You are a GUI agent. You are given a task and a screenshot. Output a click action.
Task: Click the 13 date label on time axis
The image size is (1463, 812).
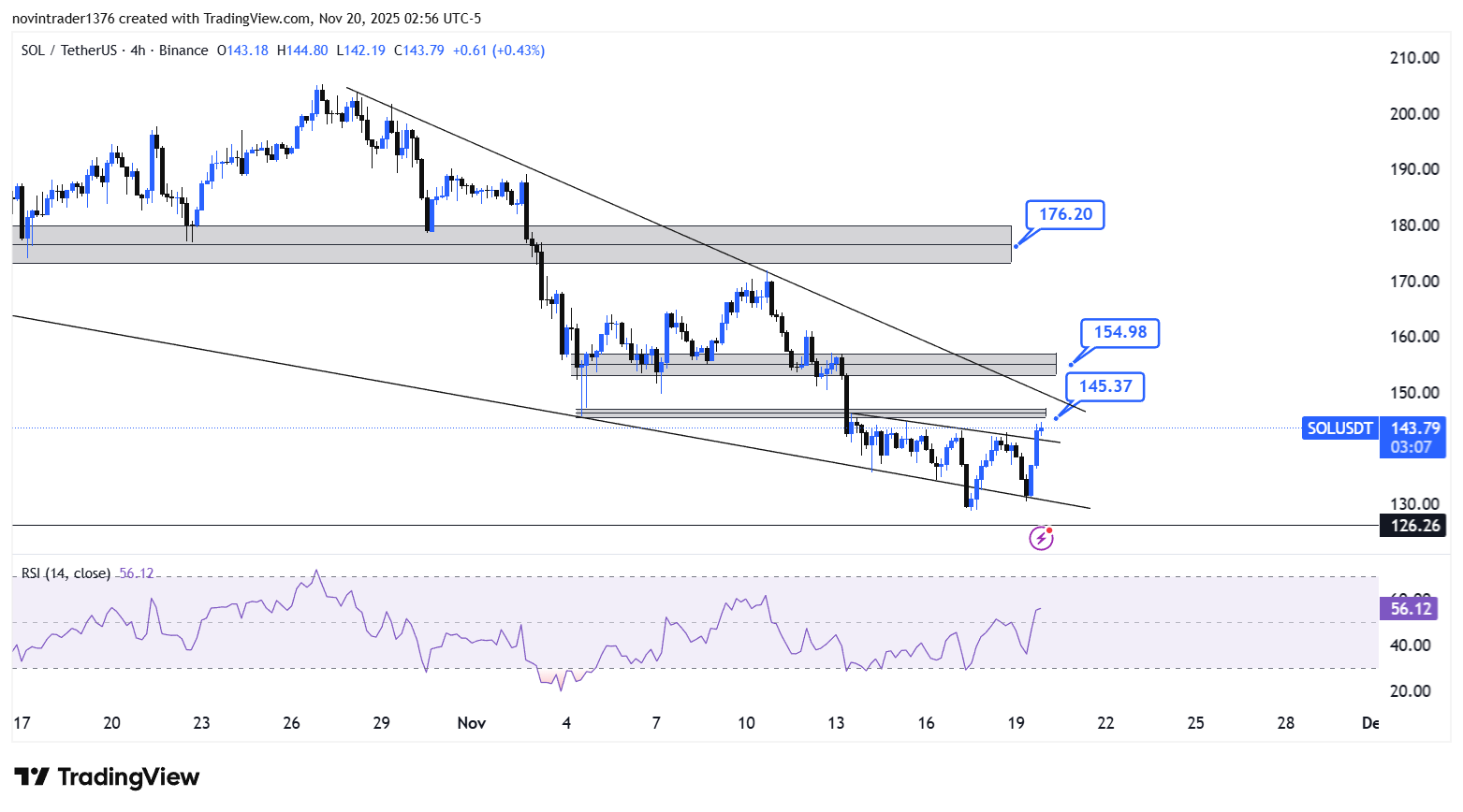tap(836, 723)
